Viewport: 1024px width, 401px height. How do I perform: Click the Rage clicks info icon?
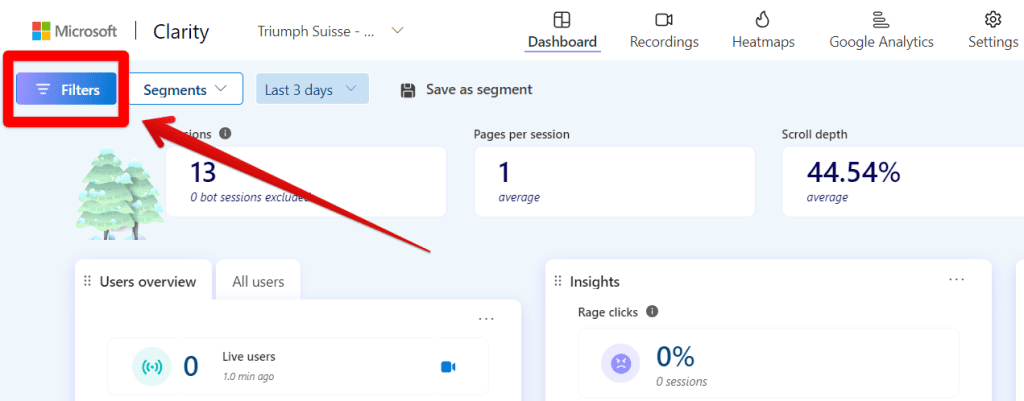652,312
